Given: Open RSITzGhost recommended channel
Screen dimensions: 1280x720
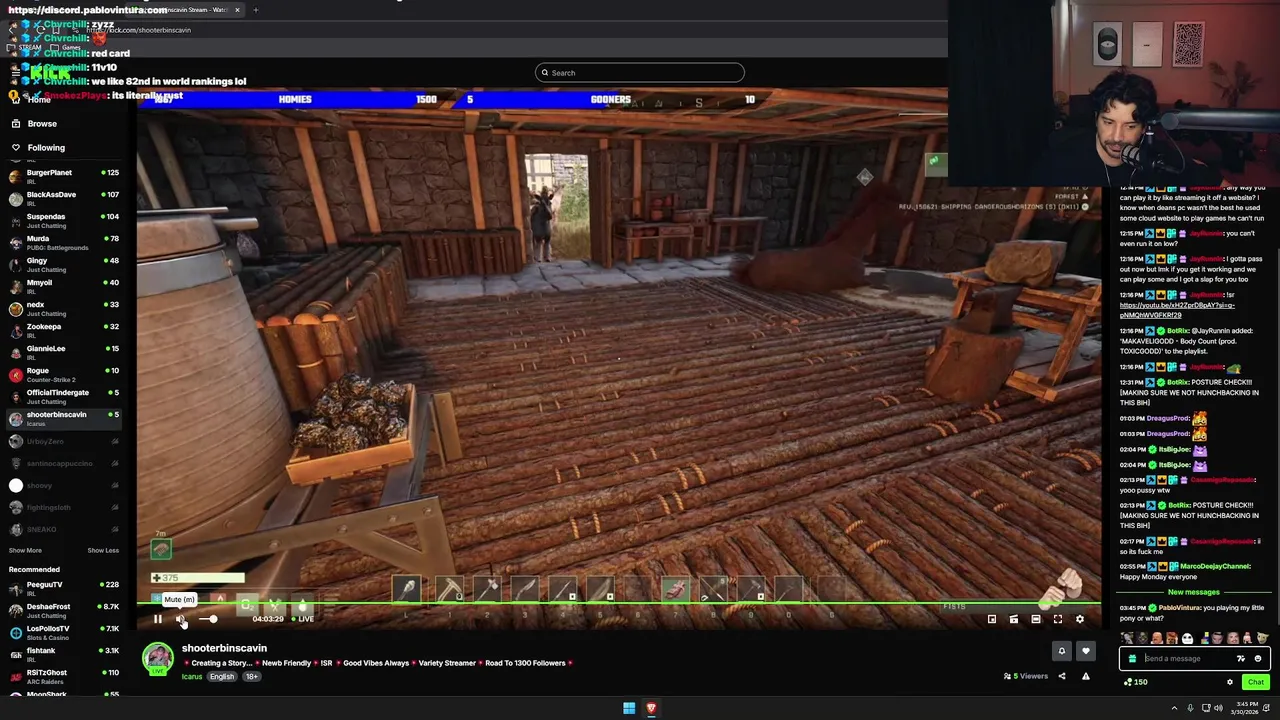Looking at the screenshot, I should click(62, 676).
